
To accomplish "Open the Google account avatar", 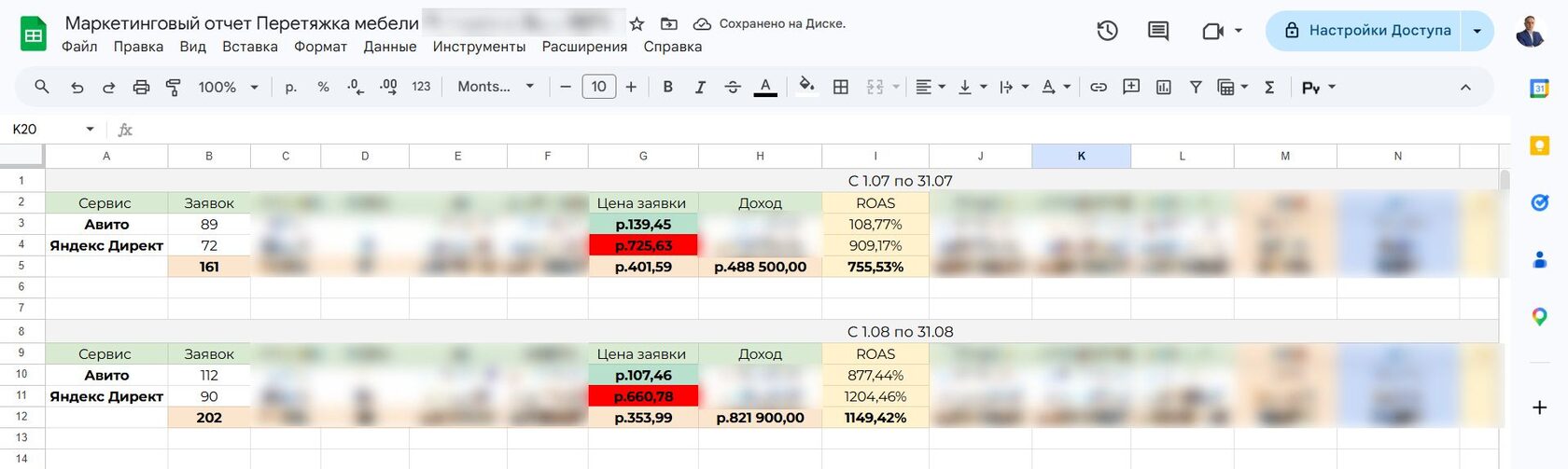I will pos(1531,31).
